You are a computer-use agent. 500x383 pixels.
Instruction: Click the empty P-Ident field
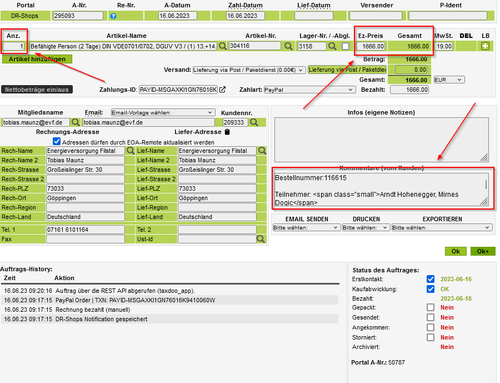click(448, 16)
